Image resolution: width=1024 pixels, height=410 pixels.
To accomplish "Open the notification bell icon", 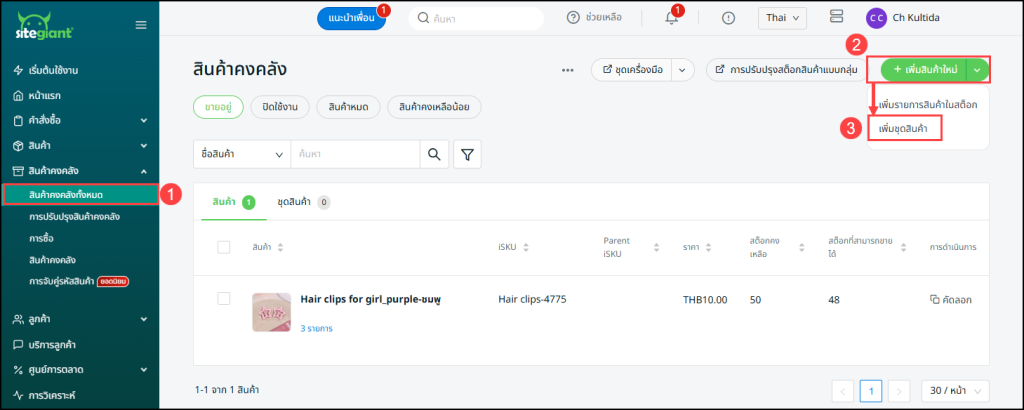I will click(672, 18).
